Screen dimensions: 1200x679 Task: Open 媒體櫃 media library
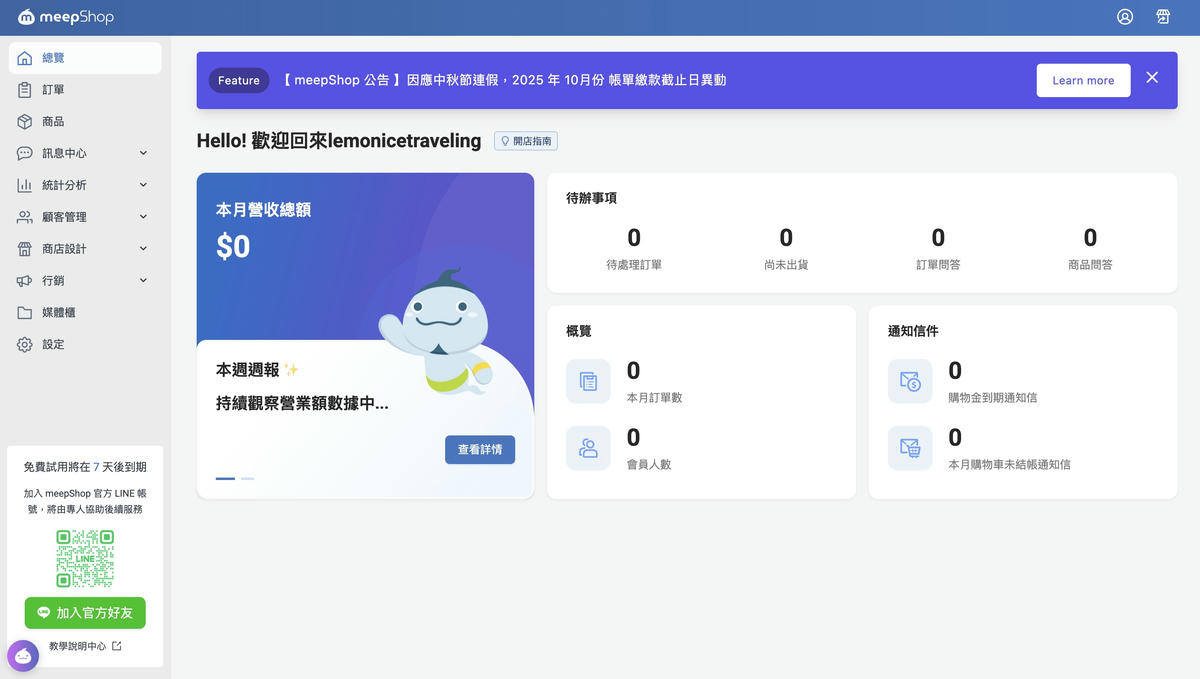coord(59,313)
